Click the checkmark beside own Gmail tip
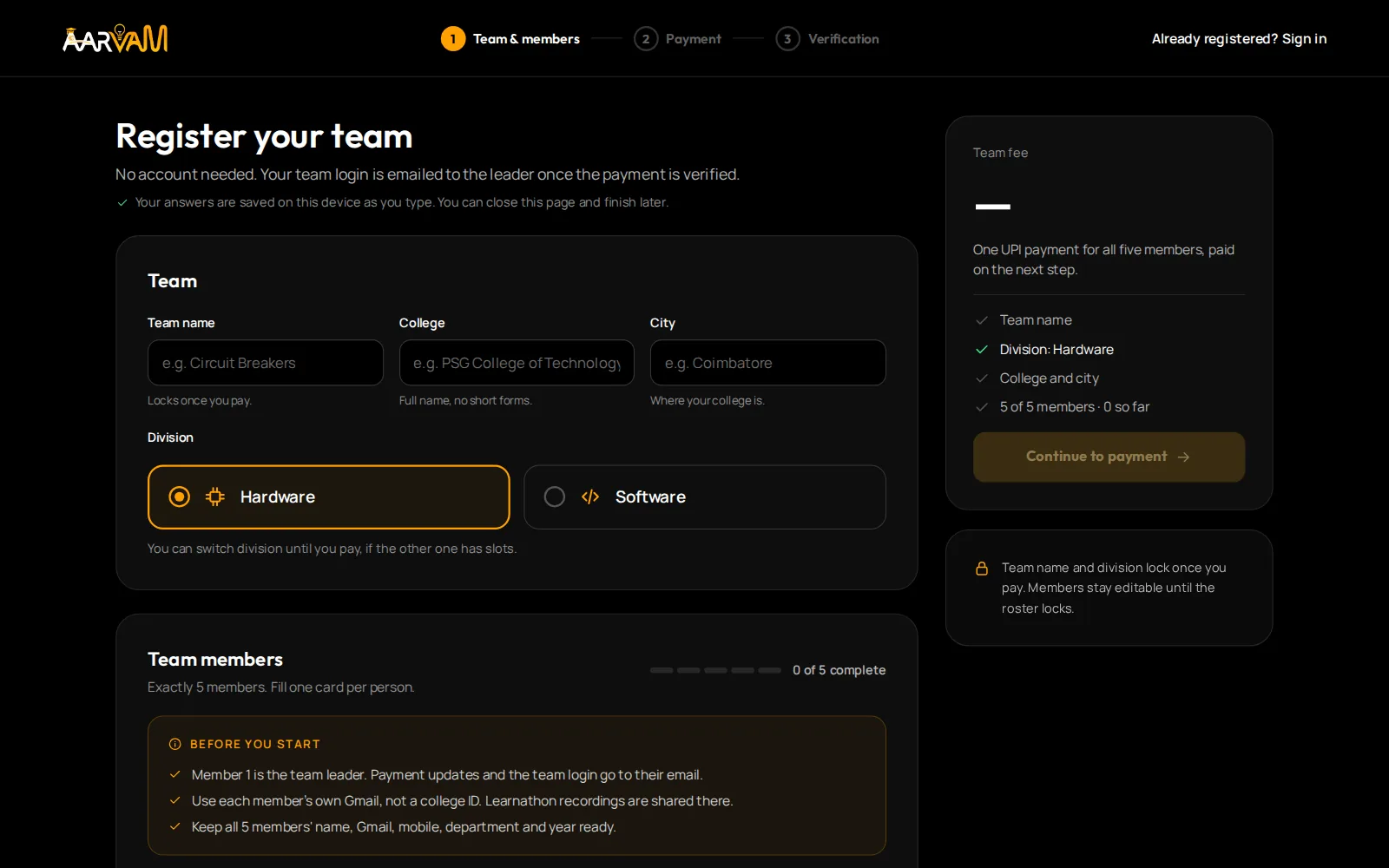Image resolution: width=1389 pixels, height=868 pixels. [175, 800]
